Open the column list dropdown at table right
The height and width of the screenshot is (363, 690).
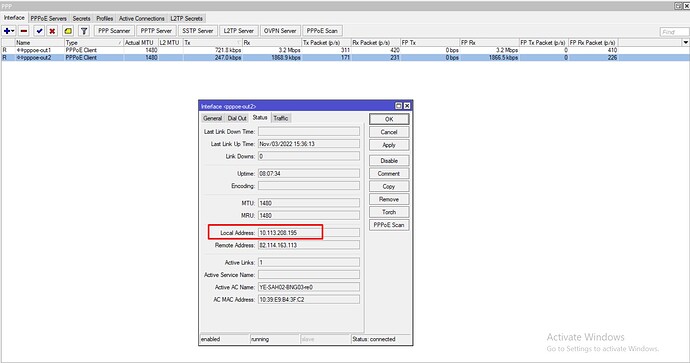click(x=685, y=42)
